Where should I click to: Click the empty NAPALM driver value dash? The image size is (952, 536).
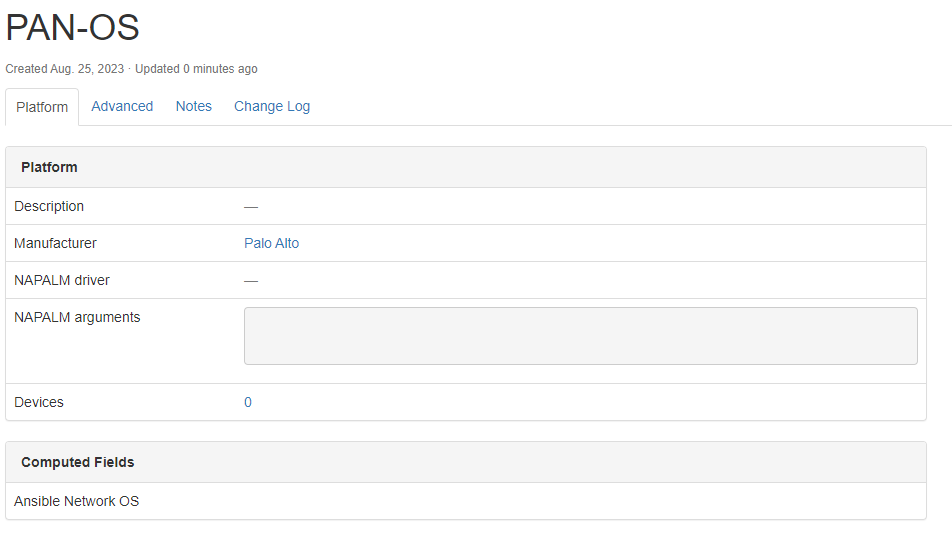pyautogui.click(x=251, y=280)
